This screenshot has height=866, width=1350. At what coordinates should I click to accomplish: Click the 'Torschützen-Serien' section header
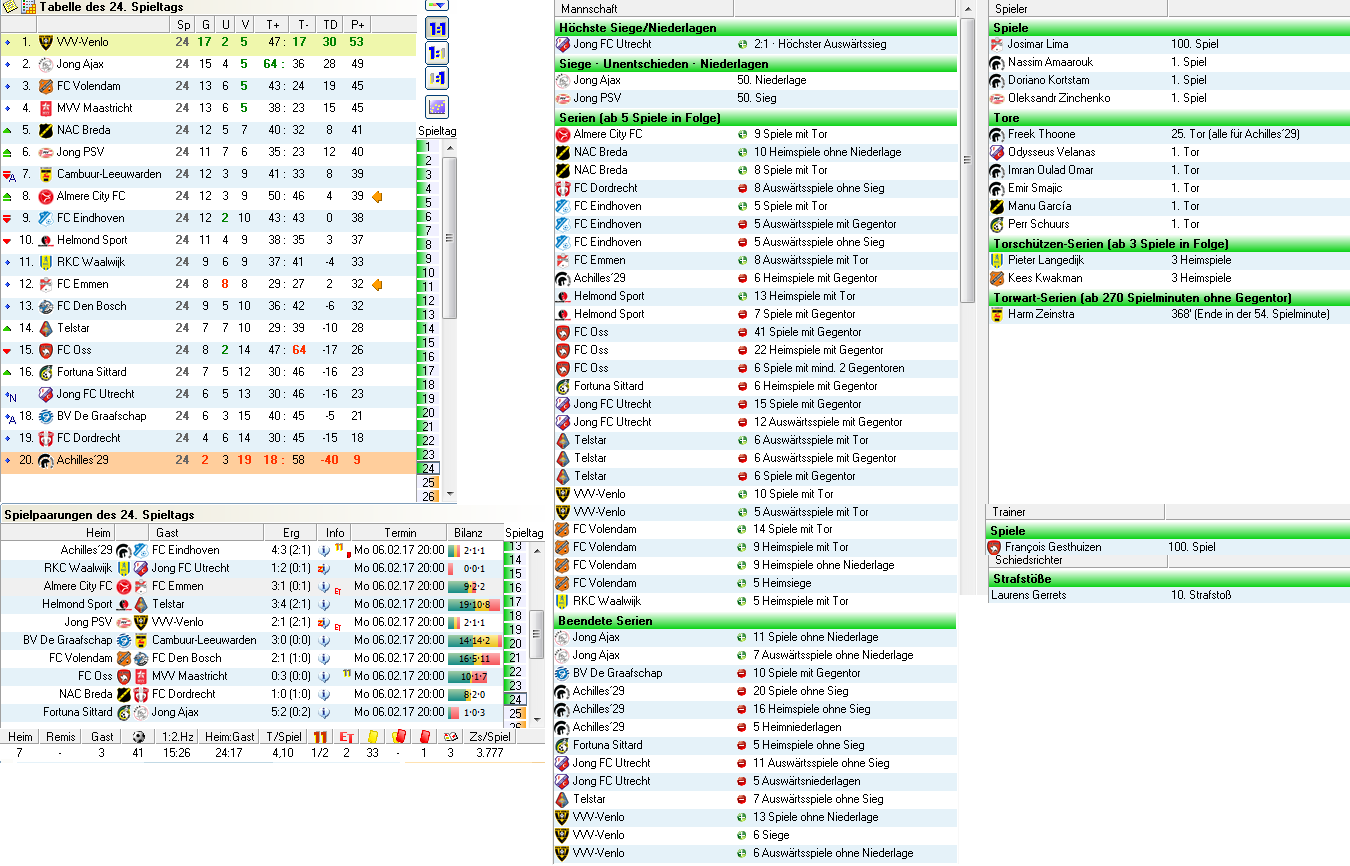tap(1169, 244)
